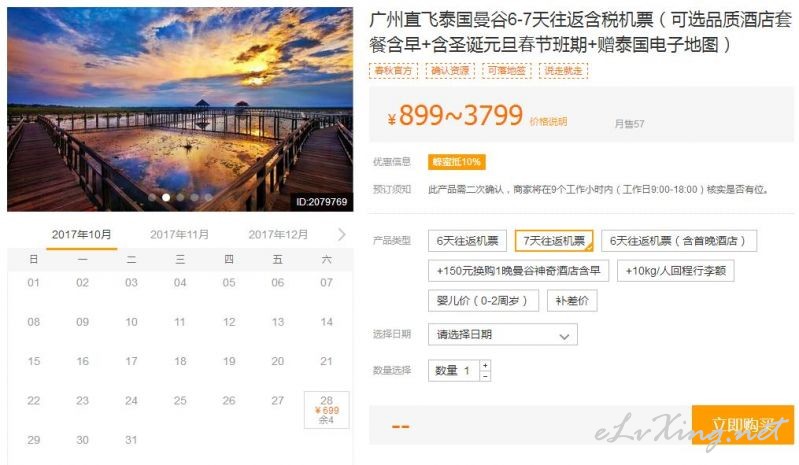This screenshot has width=799, height=465.
Task: Click the 蜂蜜抵10% discount badge
Action: pyautogui.click(x=457, y=162)
